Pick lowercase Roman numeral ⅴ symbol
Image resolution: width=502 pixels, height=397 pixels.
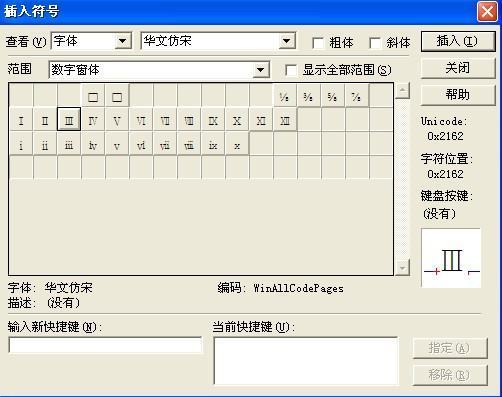pyautogui.click(x=117, y=144)
